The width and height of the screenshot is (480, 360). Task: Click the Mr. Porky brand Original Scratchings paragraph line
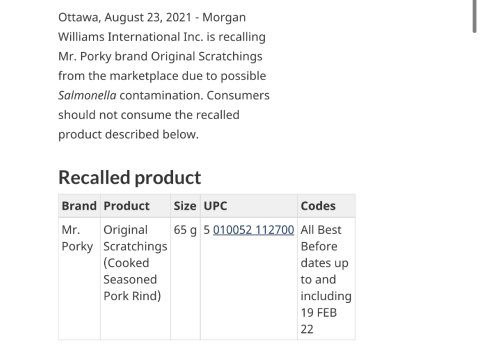160,56
